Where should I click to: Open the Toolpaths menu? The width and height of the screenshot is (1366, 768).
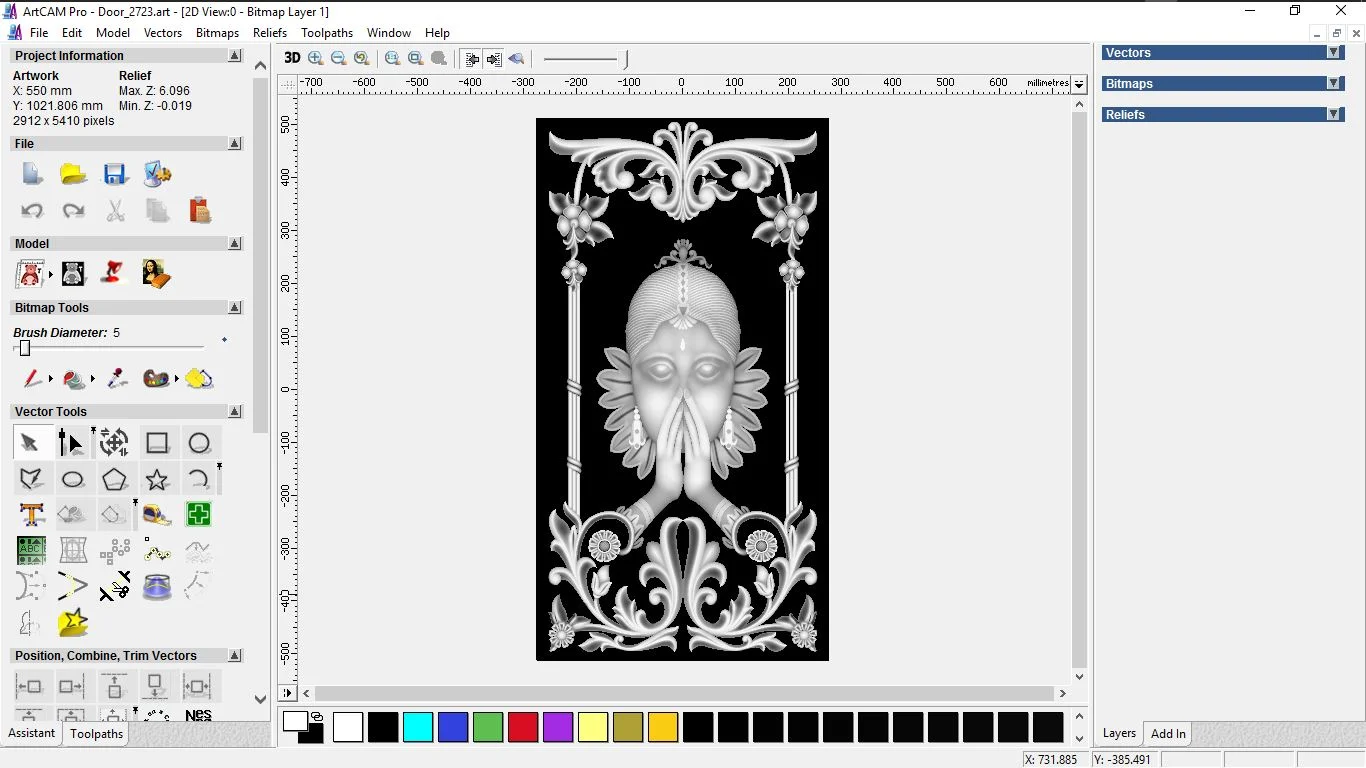327,33
